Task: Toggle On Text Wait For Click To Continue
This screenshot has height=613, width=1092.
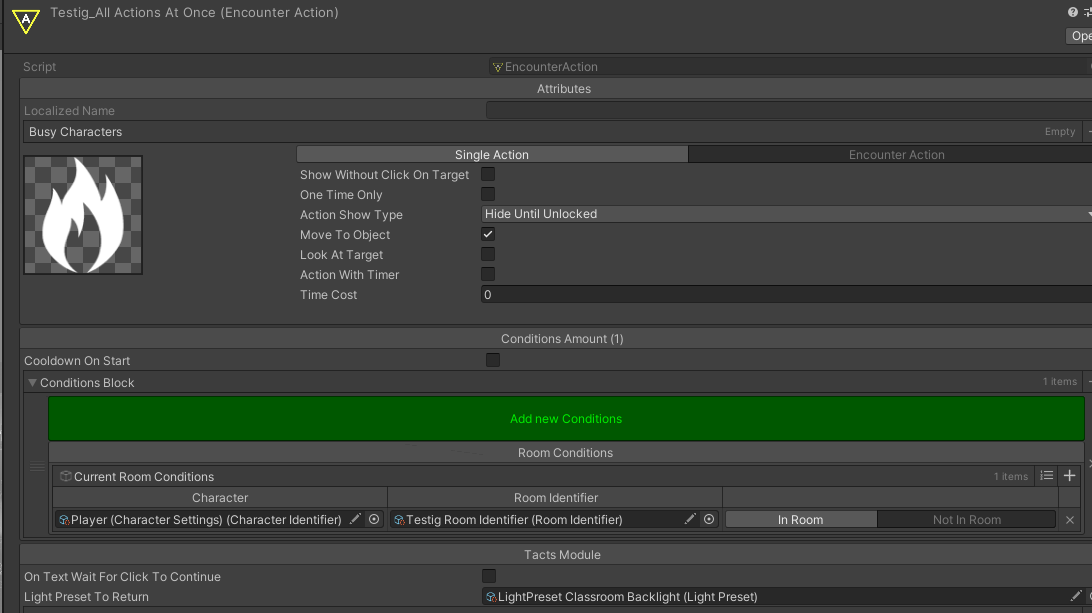Action: (489, 576)
